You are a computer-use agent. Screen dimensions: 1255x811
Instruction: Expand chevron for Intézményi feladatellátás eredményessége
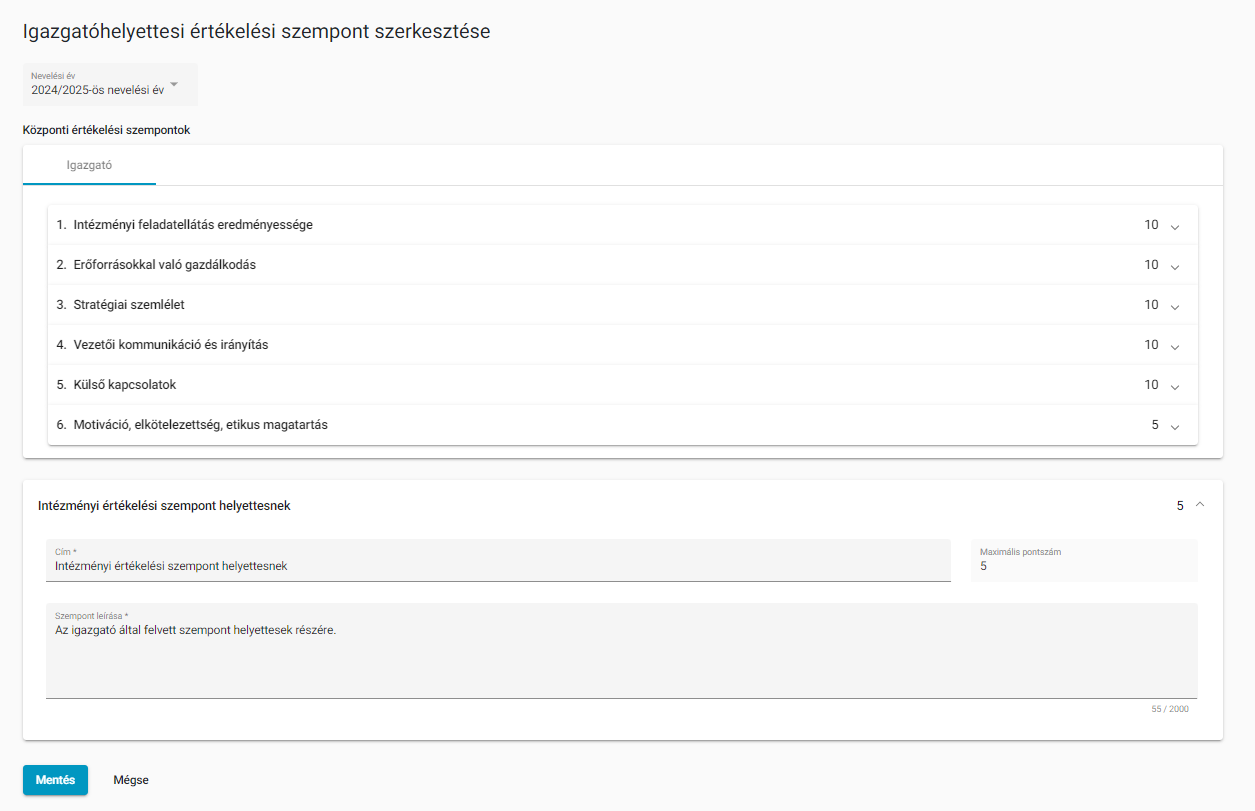point(1175,226)
